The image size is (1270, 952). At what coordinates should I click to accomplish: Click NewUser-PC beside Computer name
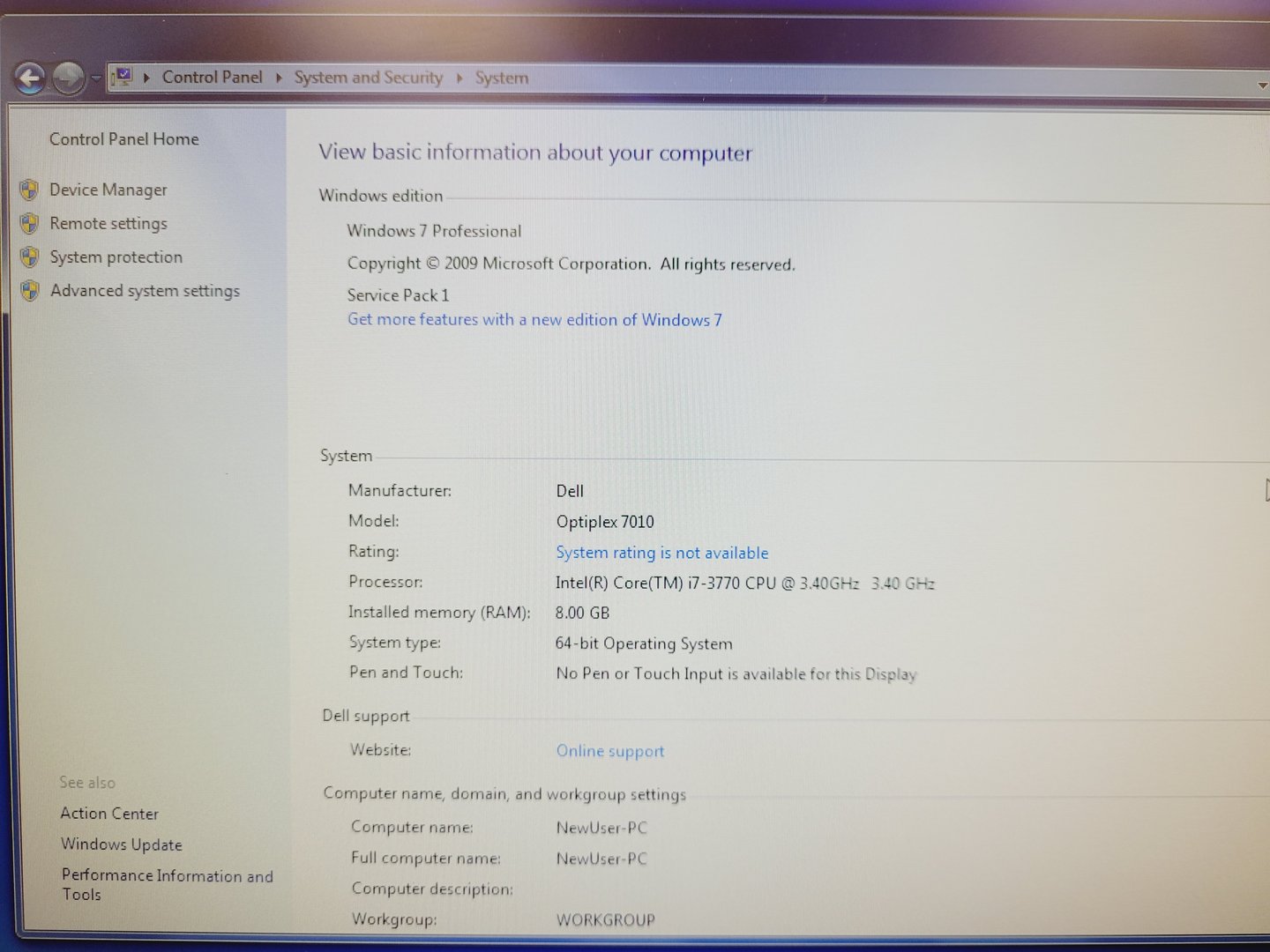tap(601, 828)
